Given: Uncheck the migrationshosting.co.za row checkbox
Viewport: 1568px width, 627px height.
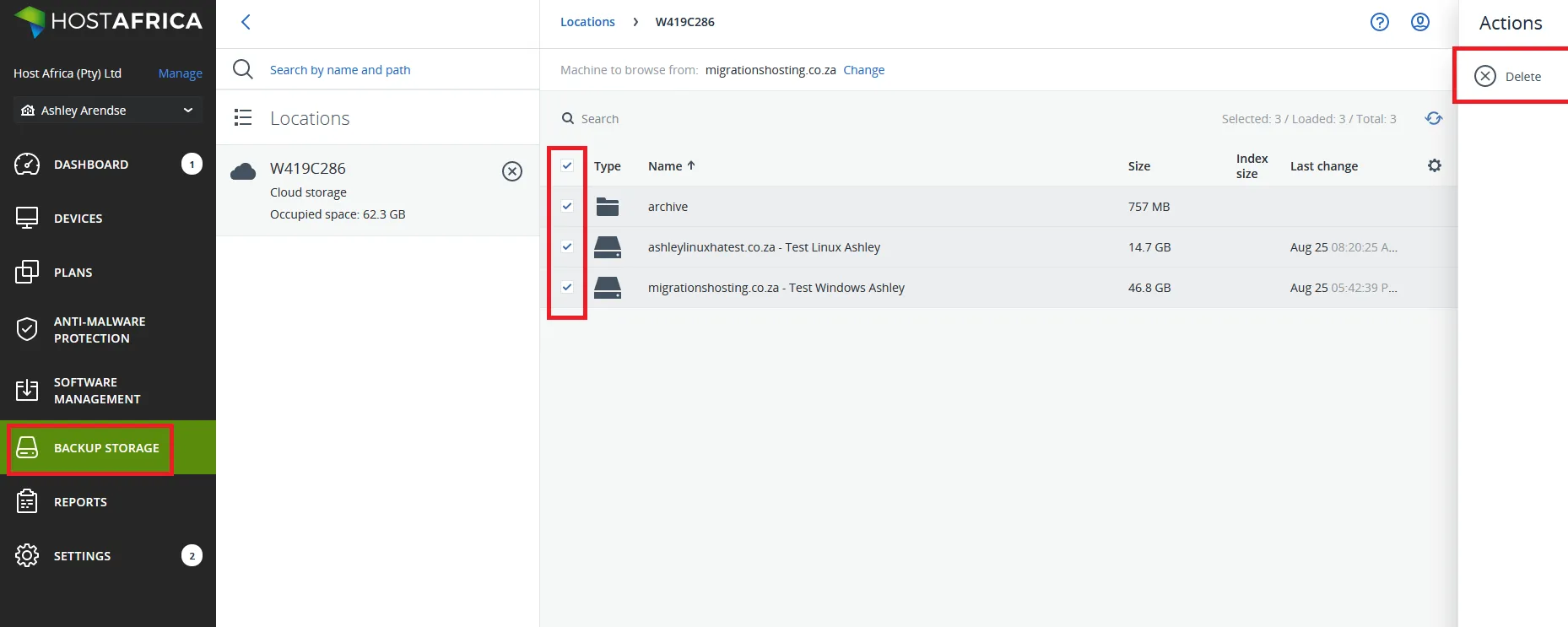Looking at the screenshot, I should click(x=567, y=287).
